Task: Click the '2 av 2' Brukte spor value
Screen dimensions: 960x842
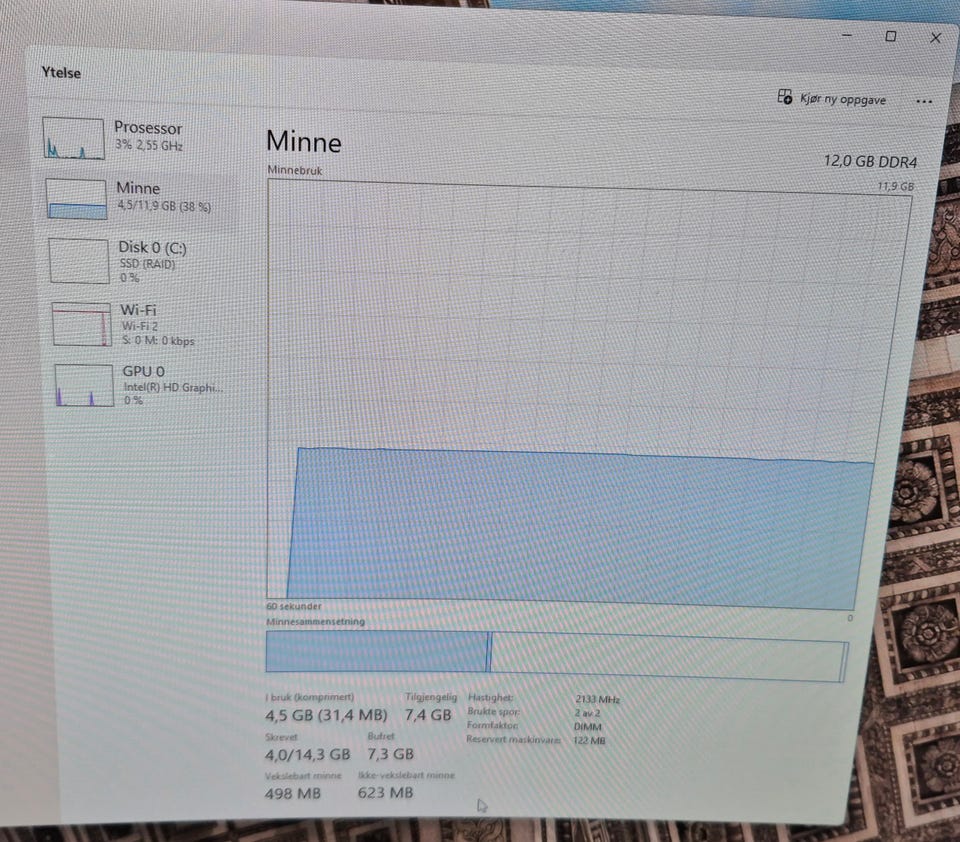Action: coord(587,713)
